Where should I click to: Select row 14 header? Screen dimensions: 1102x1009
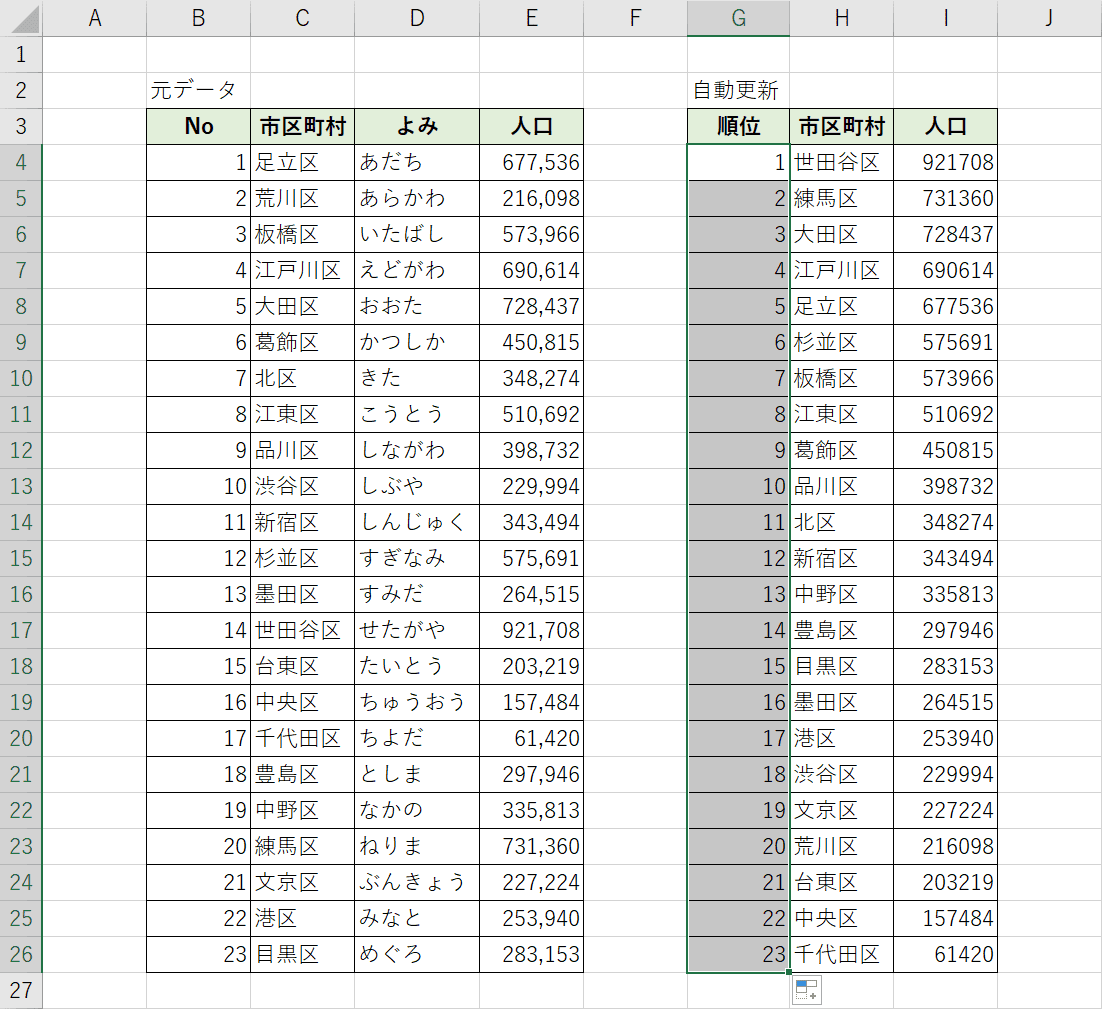click(x=21, y=522)
